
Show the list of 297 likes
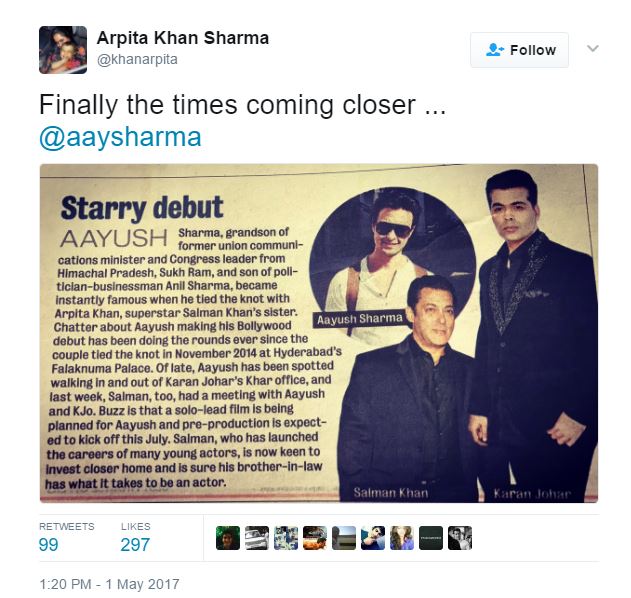(136, 538)
